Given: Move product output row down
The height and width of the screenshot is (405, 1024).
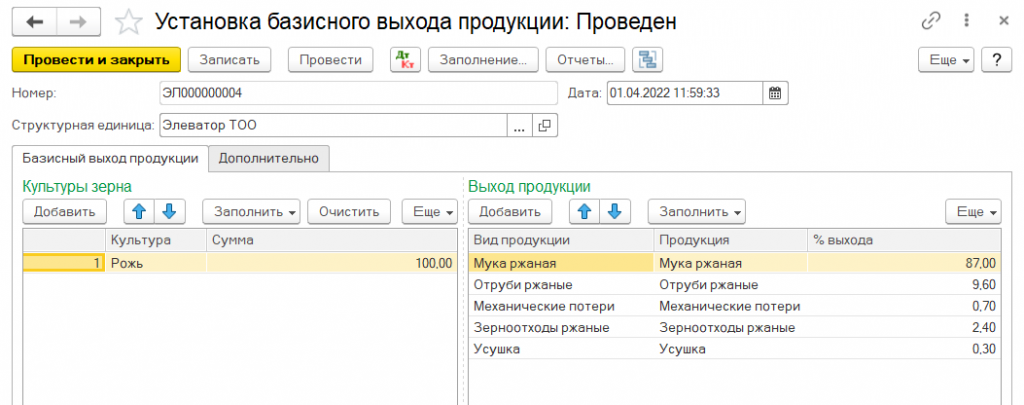Looking at the screenshot, I should 615,211.
